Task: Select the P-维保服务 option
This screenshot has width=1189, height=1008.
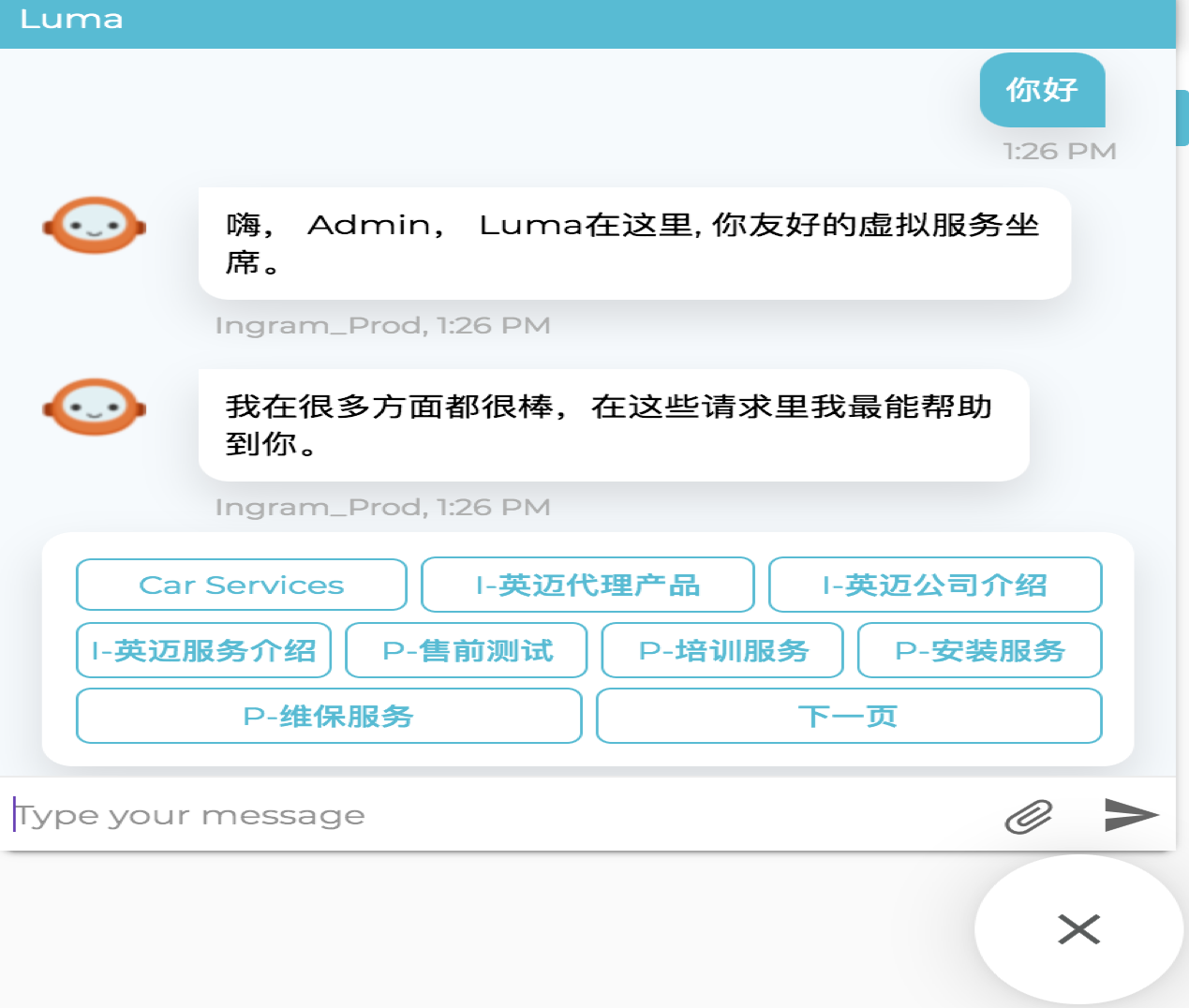Action: tap(329, 716)
